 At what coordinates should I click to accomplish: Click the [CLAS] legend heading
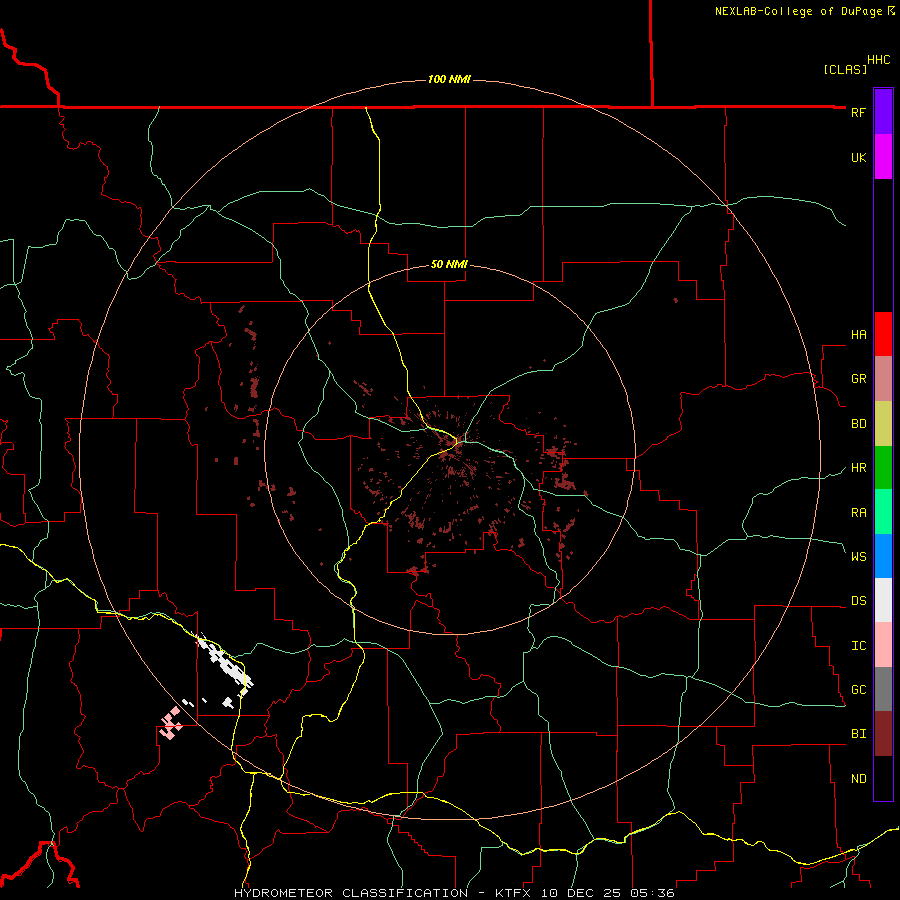point(845,69)
